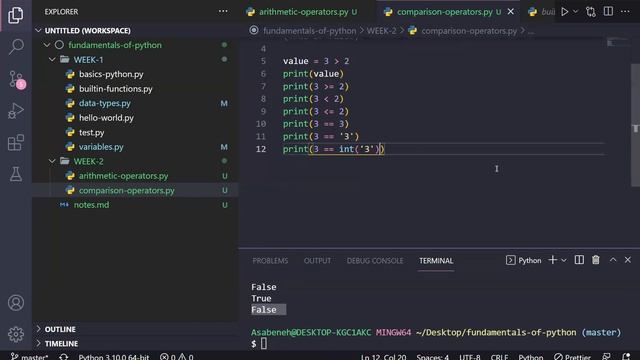Change indentation via Spaces: 4
The image size is (640, 360).
pos(432,356)
